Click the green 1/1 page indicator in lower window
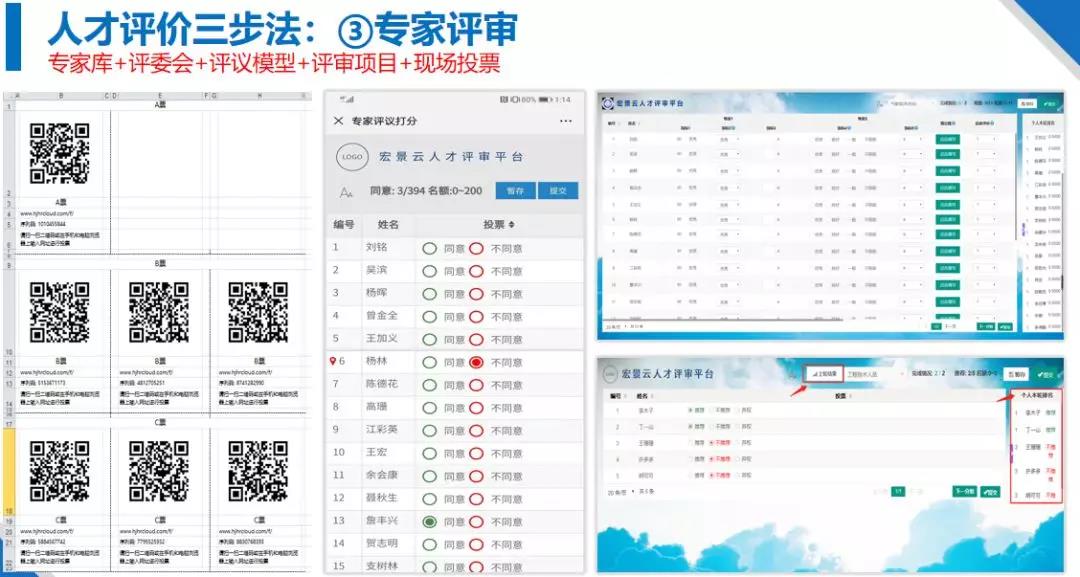Viewport: 1080px width, 577px height. tap(898, 492)
